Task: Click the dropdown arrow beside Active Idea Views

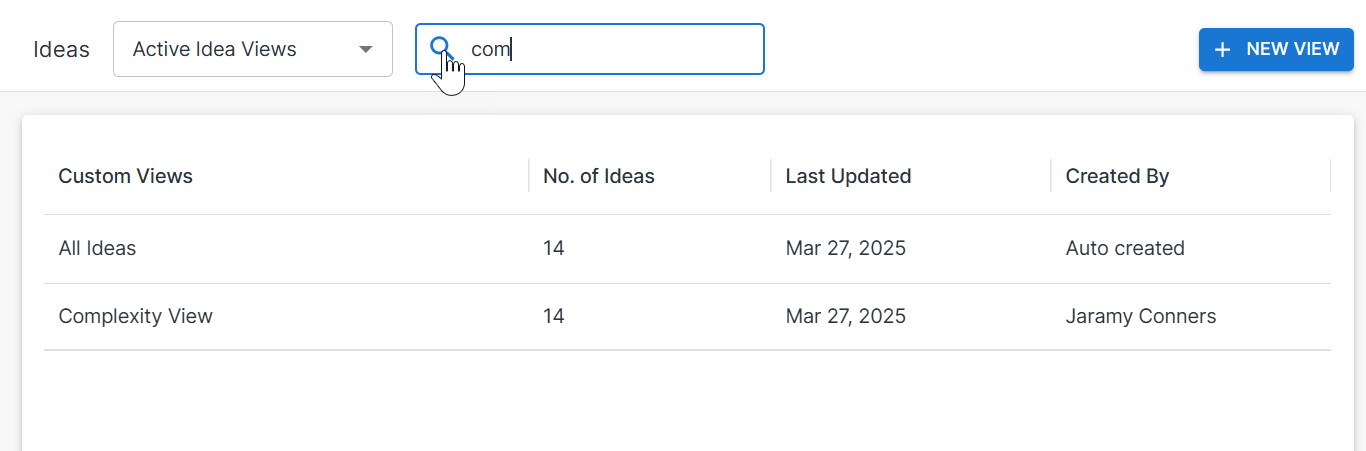Action: (366, 49)
